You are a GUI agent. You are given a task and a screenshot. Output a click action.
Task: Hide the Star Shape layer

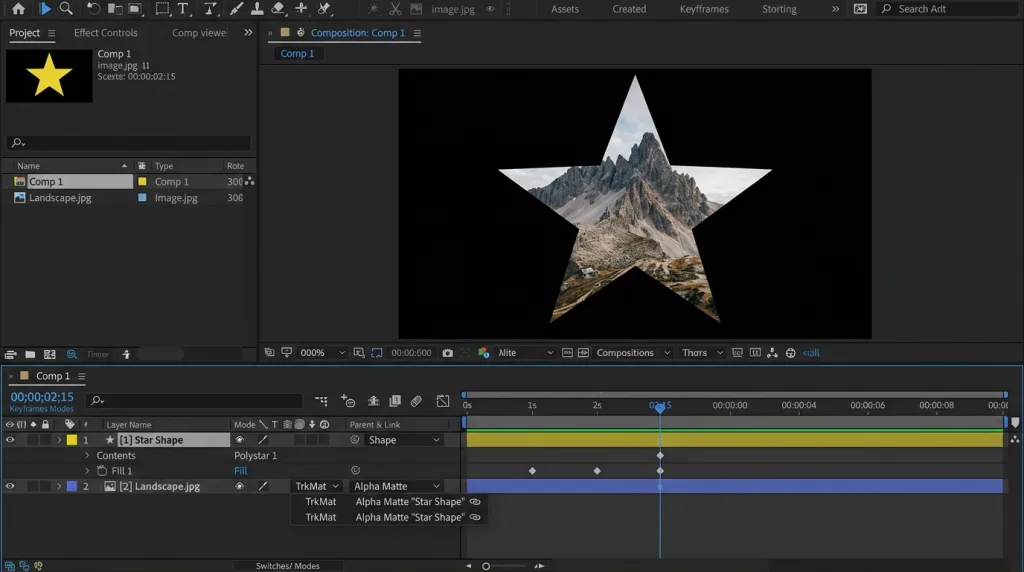tap(10, 440)
